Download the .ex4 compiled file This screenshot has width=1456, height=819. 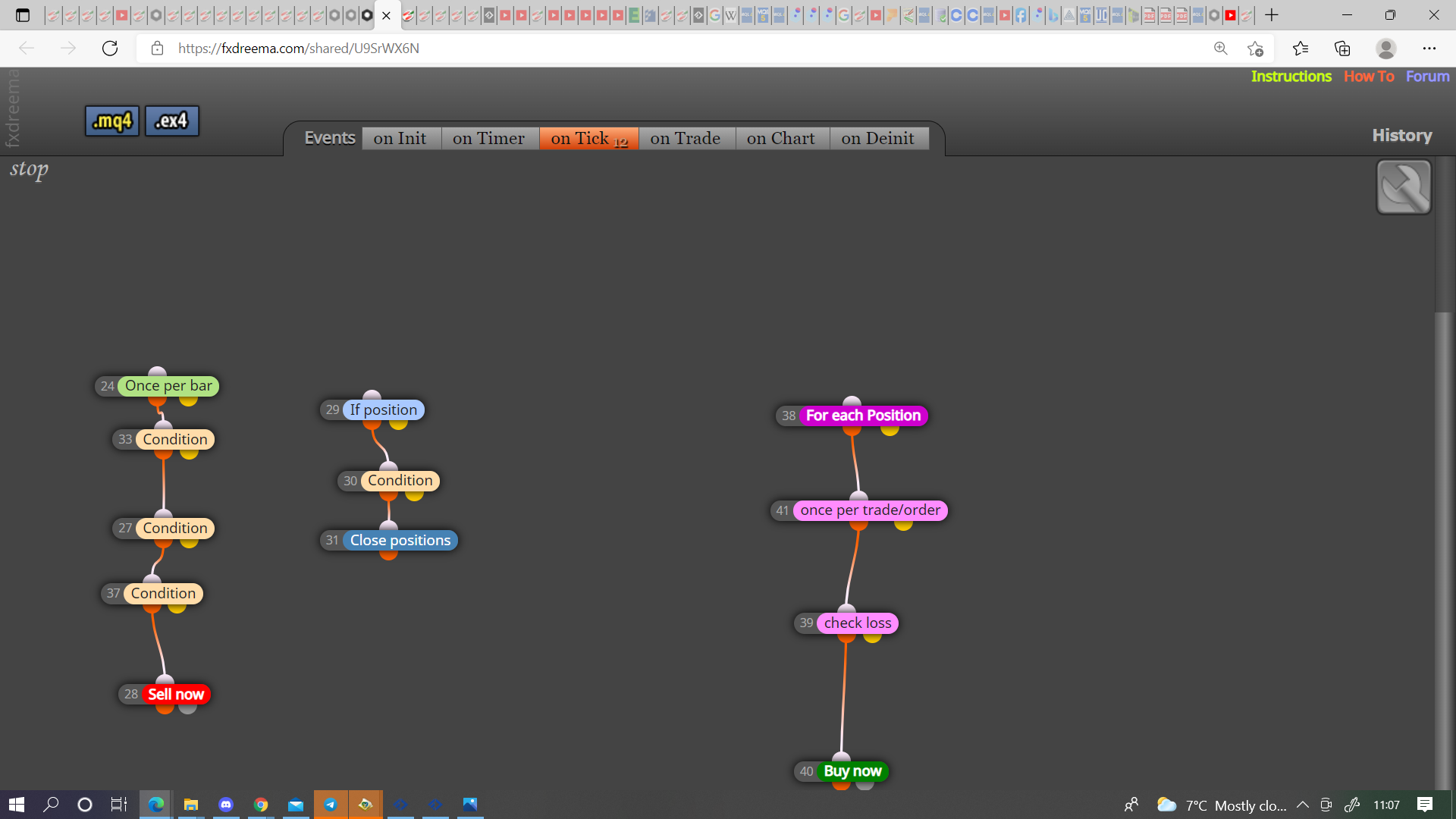pos(172,121)
